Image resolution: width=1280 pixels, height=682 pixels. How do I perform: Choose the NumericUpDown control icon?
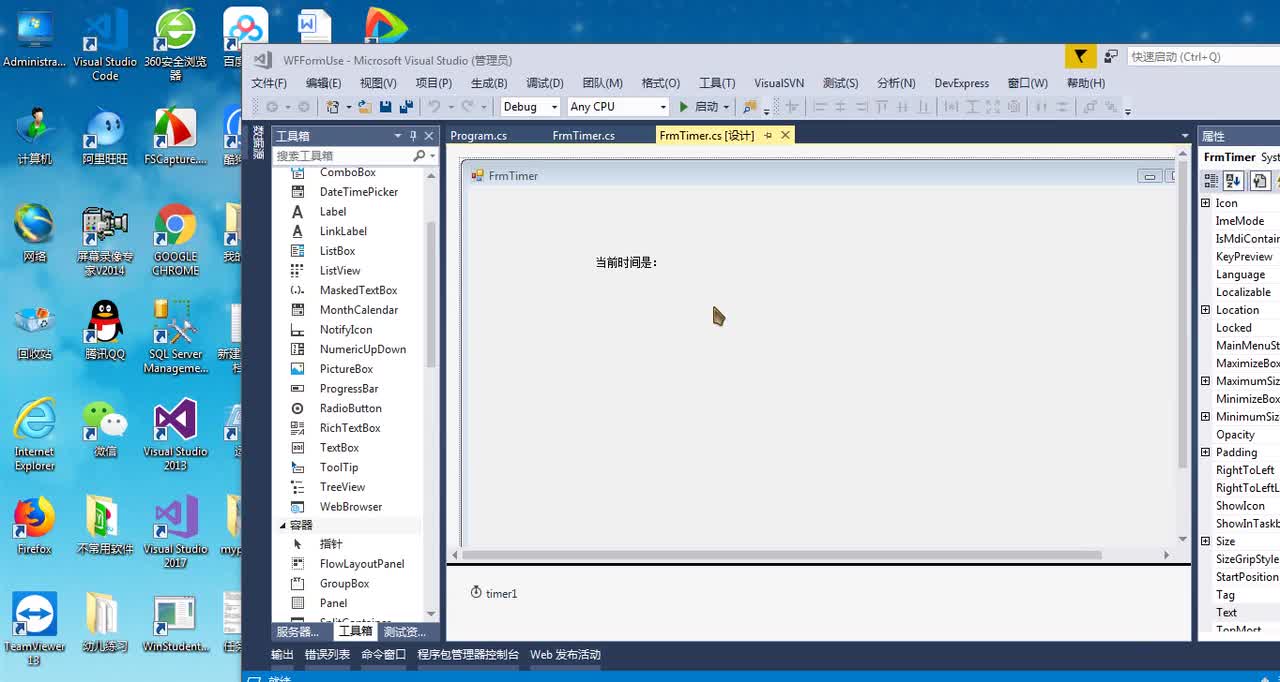(297, 349)
